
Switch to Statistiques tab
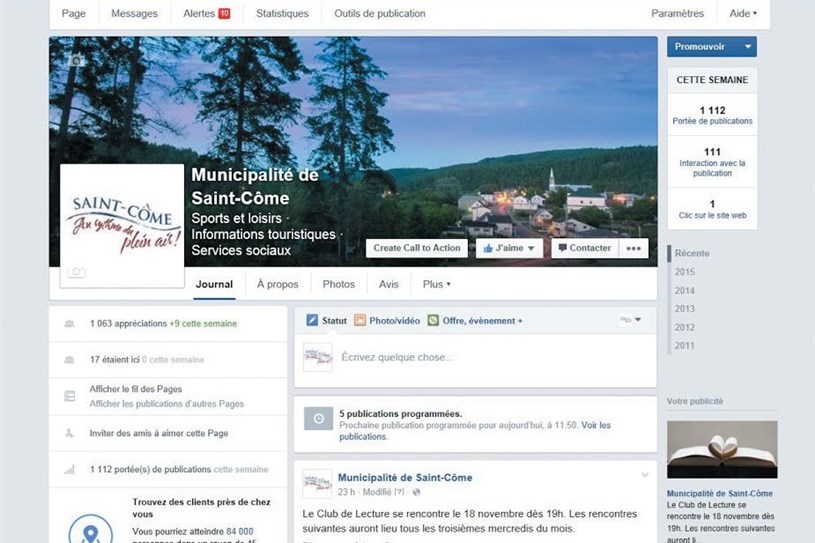(282, 14)
